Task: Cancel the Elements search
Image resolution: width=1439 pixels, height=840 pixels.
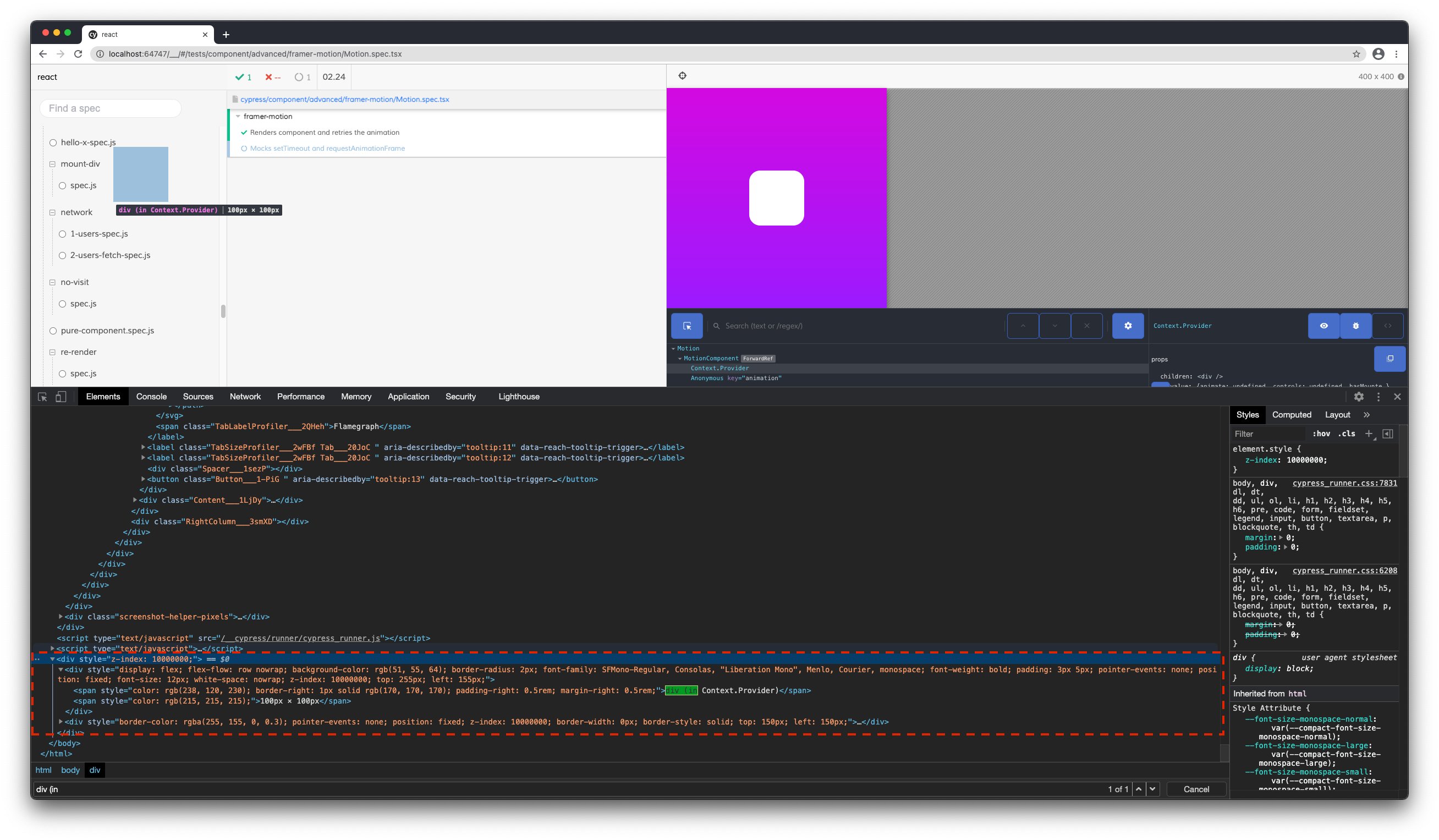Action: (1196, 789)
